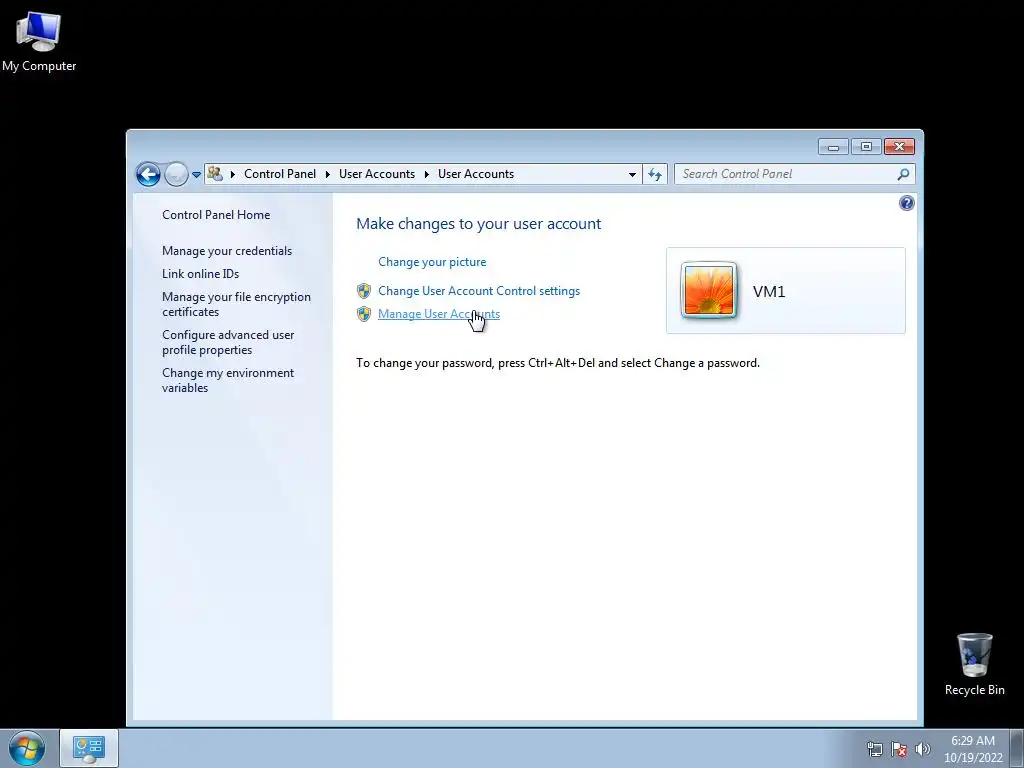Open Configure advanced user profile properties
Viewport: 1024px width, 768px height.
228,342
